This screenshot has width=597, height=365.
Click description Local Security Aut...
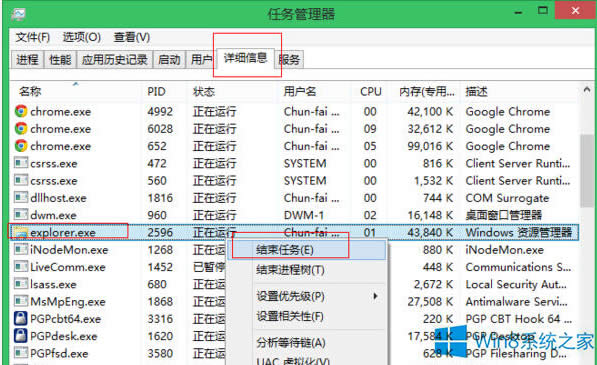point(516,284)
